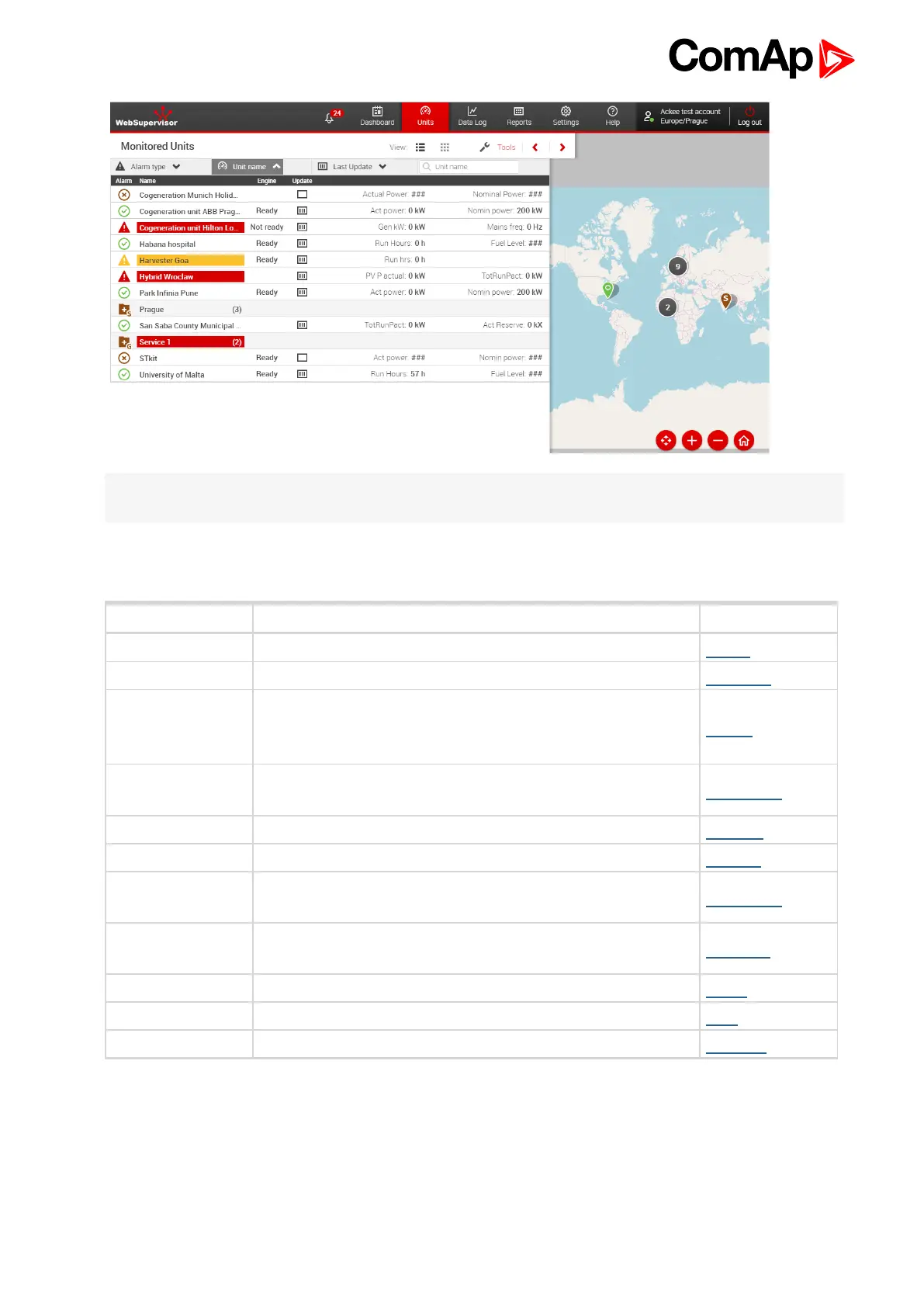924x1307 pixels.
Task: Open the map cluster marker labeled 9
Action: coord(678,266)
